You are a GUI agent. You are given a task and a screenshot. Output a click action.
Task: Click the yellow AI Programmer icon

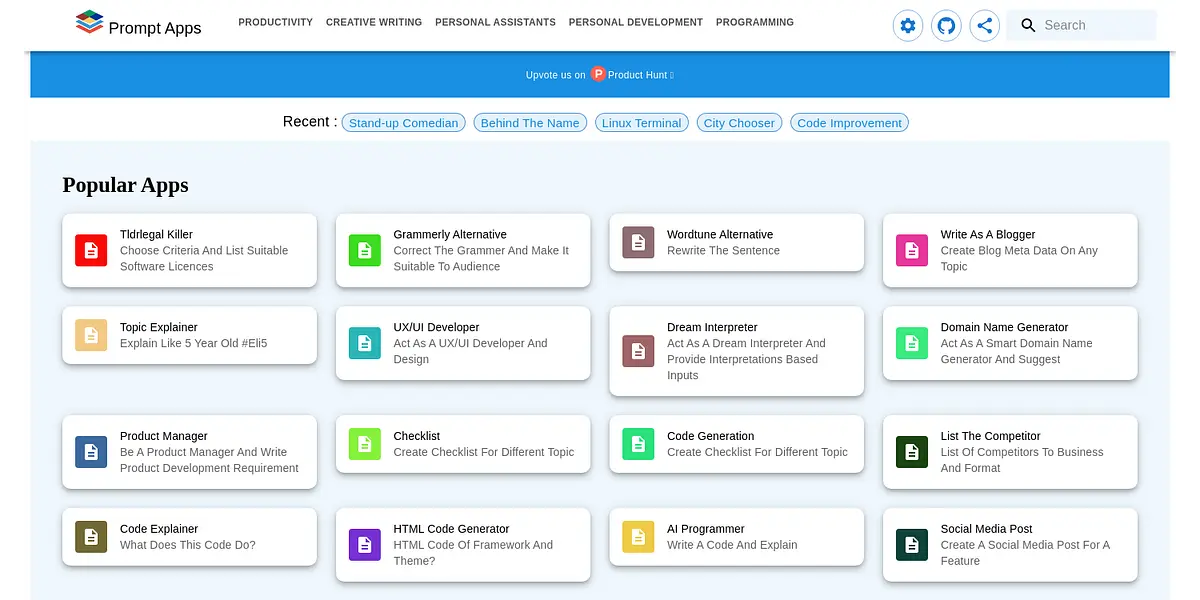pos(638,537)
